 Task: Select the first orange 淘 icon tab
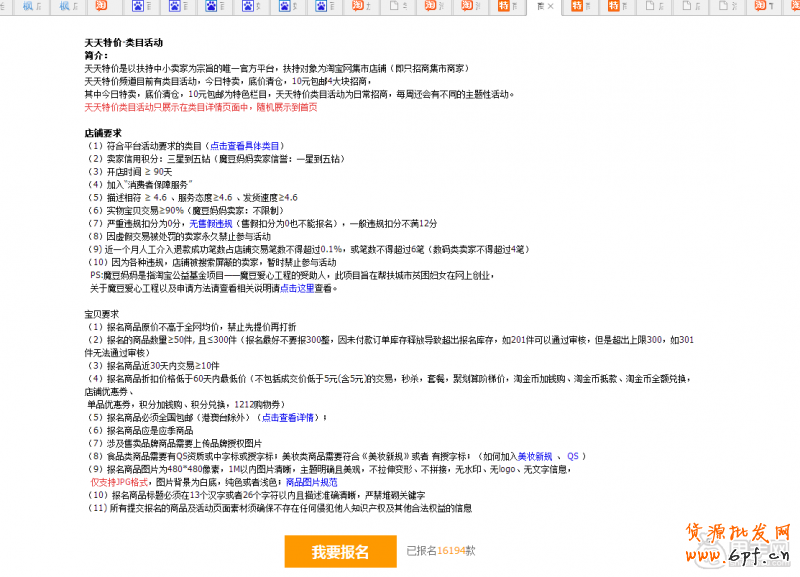[103, 7]
